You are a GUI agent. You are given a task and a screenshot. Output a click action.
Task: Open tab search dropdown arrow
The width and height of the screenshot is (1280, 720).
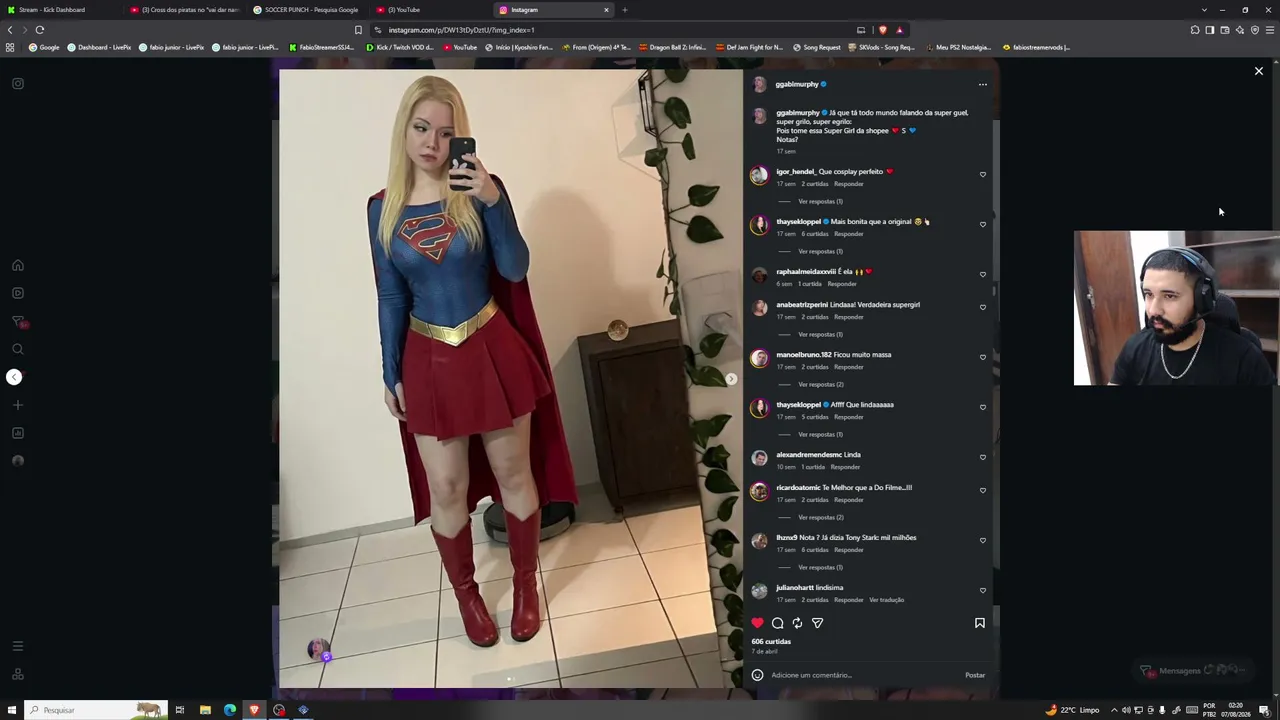[x=1204, y=10]
